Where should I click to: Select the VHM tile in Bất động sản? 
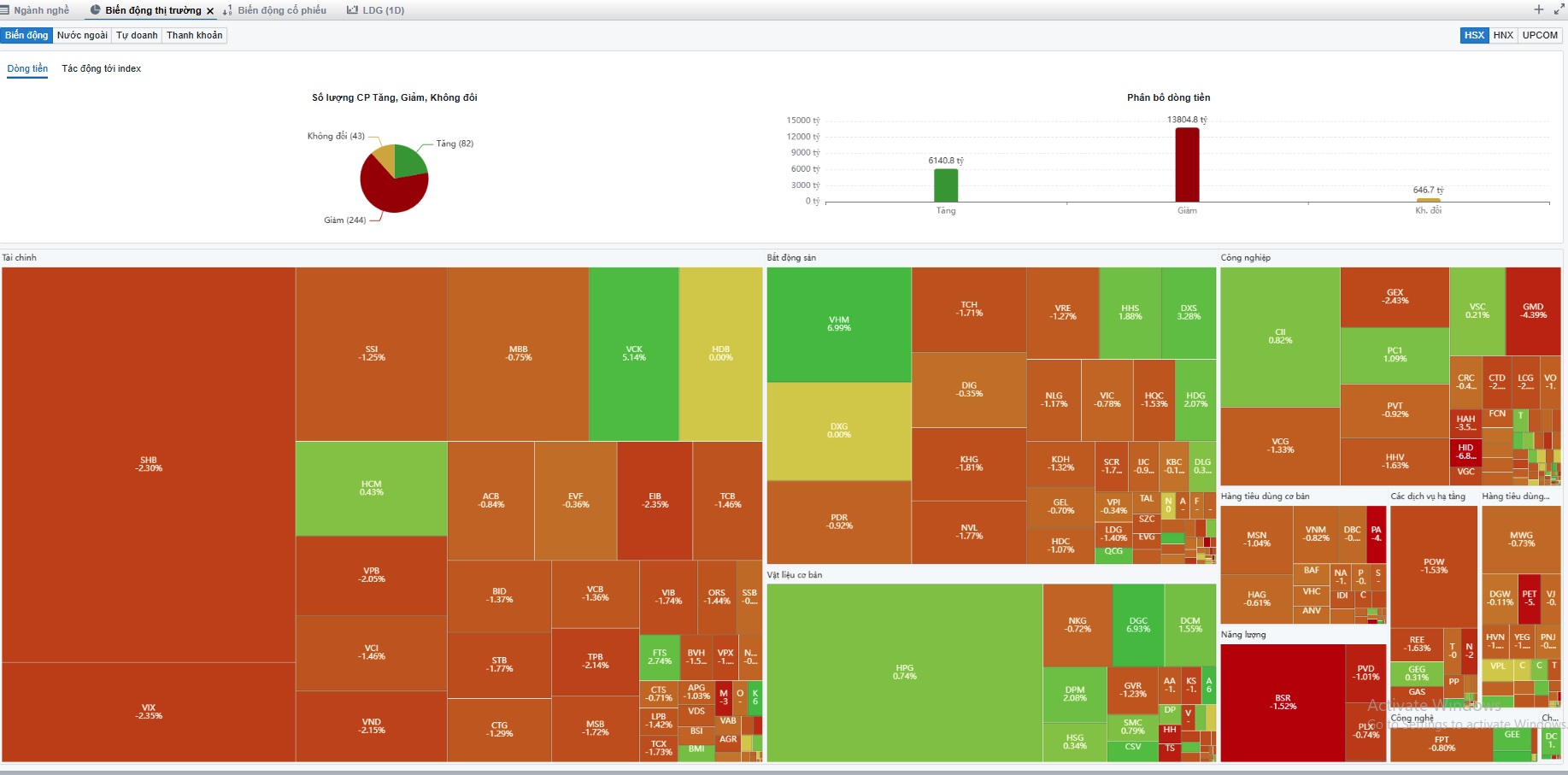(839, 324)
